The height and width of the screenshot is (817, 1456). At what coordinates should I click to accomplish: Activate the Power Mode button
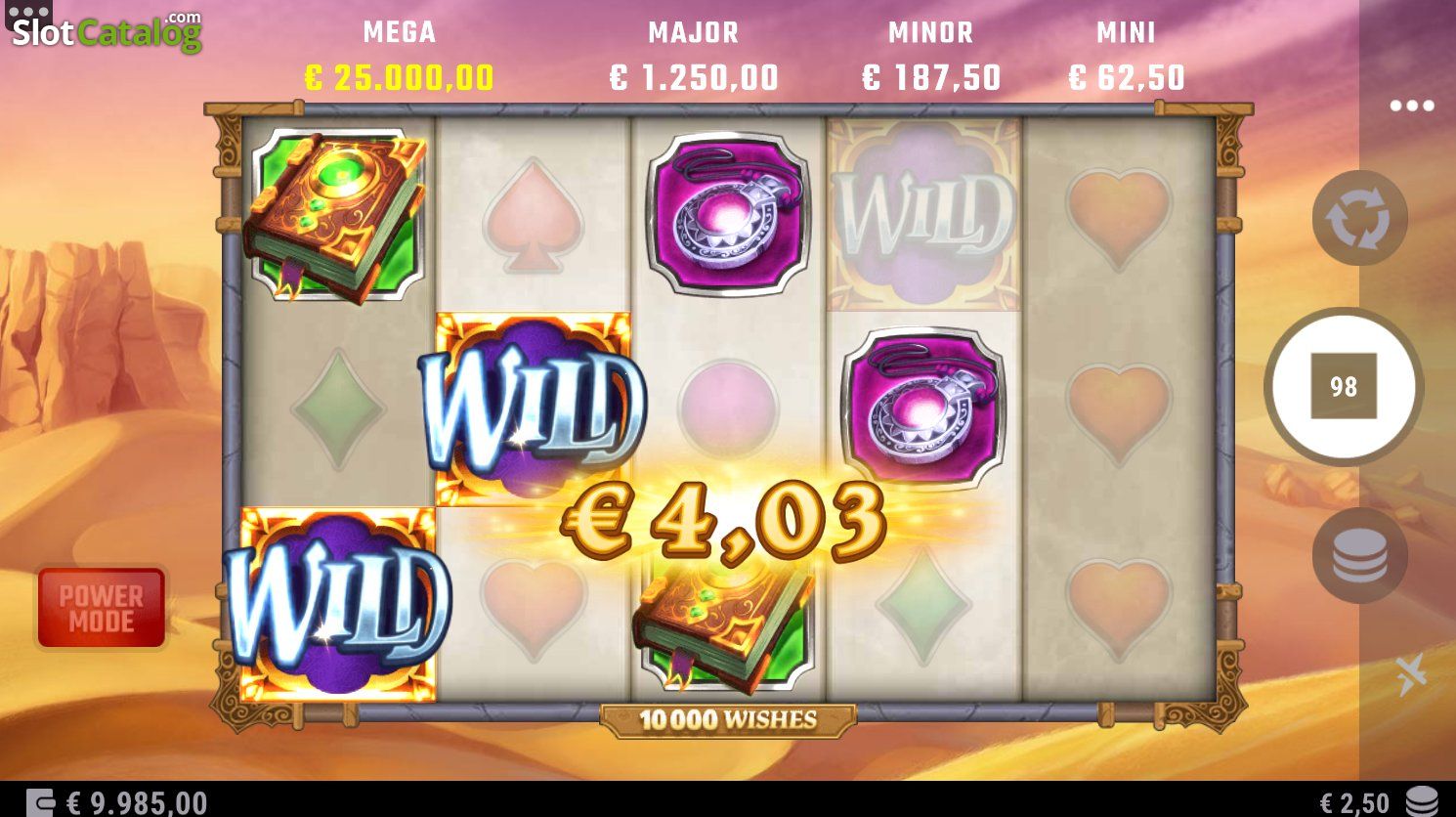[102, 608]
